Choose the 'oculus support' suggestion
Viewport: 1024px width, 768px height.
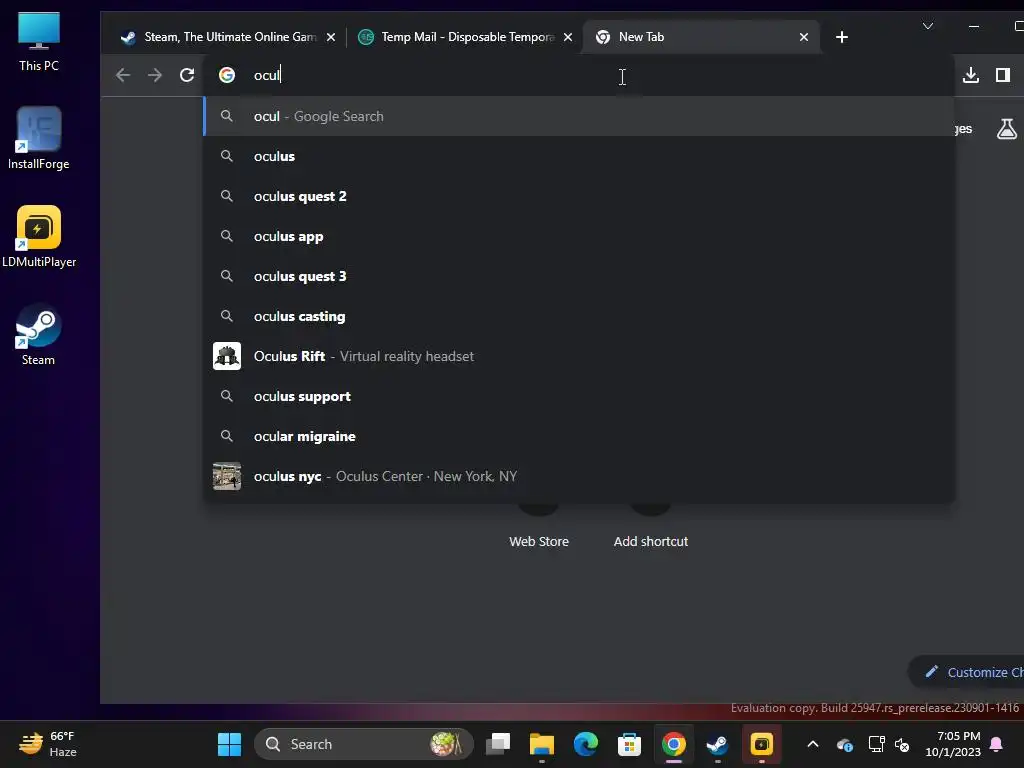(x=579, y=396)
